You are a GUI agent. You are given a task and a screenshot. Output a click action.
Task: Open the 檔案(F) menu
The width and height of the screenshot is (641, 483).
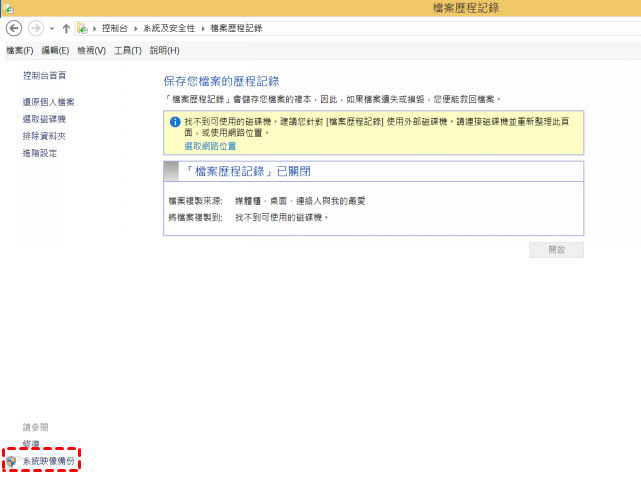pyautogui.click(x=20, y=51)
